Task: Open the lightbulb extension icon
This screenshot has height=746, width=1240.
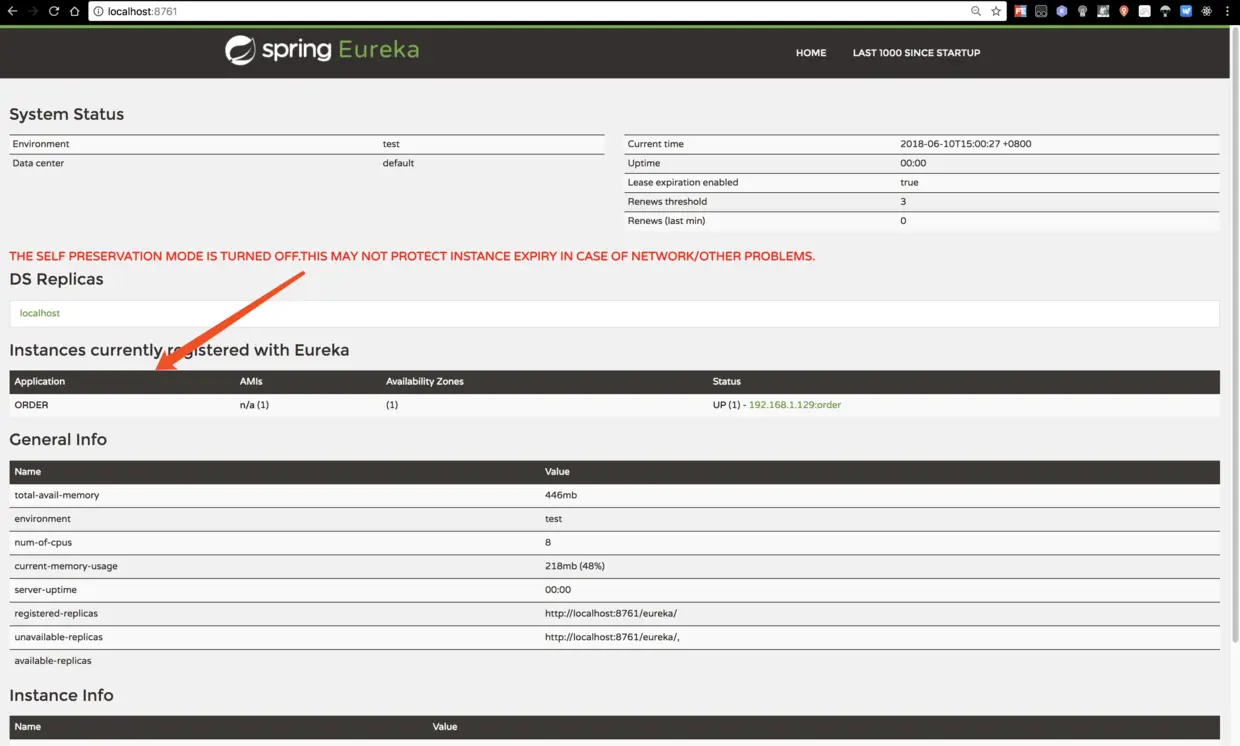Action: click(x=1082, y=11)
